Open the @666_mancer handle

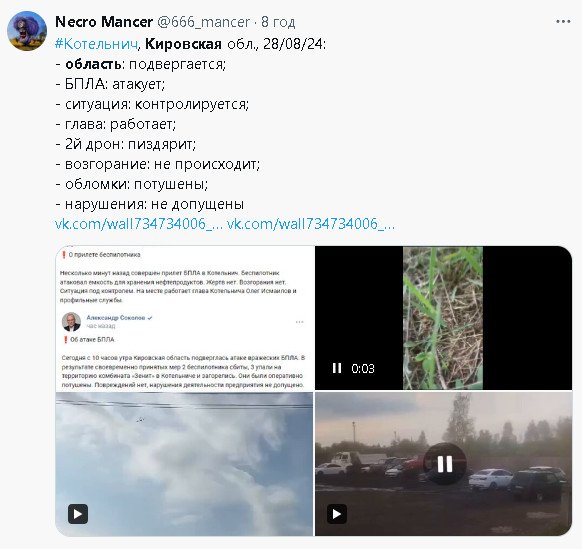tap(203, 22)
